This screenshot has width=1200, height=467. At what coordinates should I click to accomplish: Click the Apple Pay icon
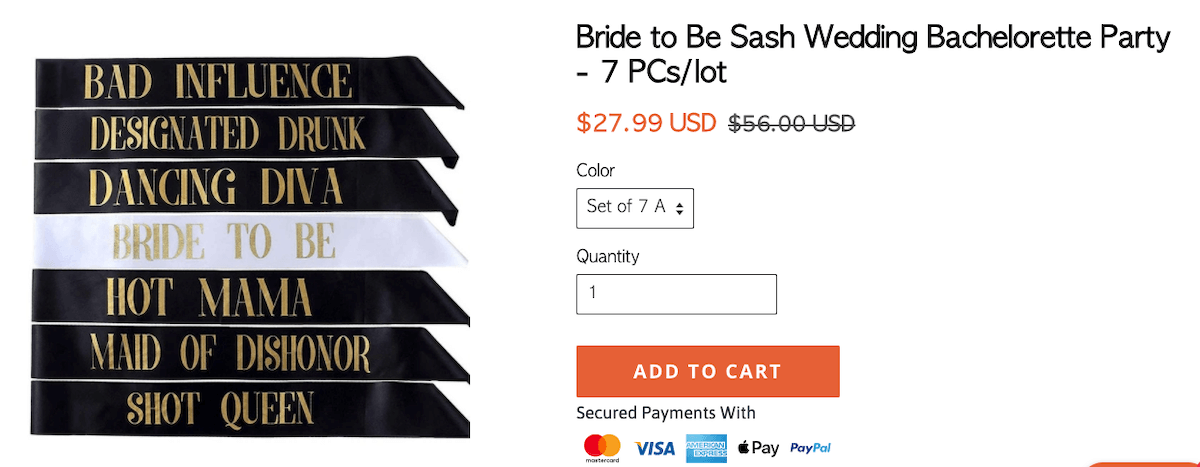pyautogui.click(x=758, y=448)
